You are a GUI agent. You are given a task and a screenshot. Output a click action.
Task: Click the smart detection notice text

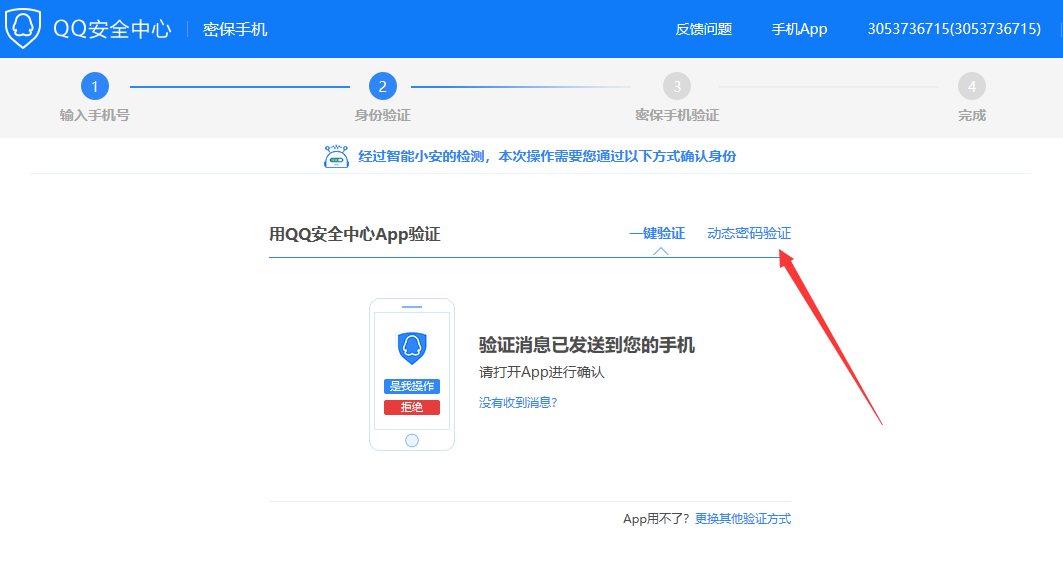[x=546, y=157]
